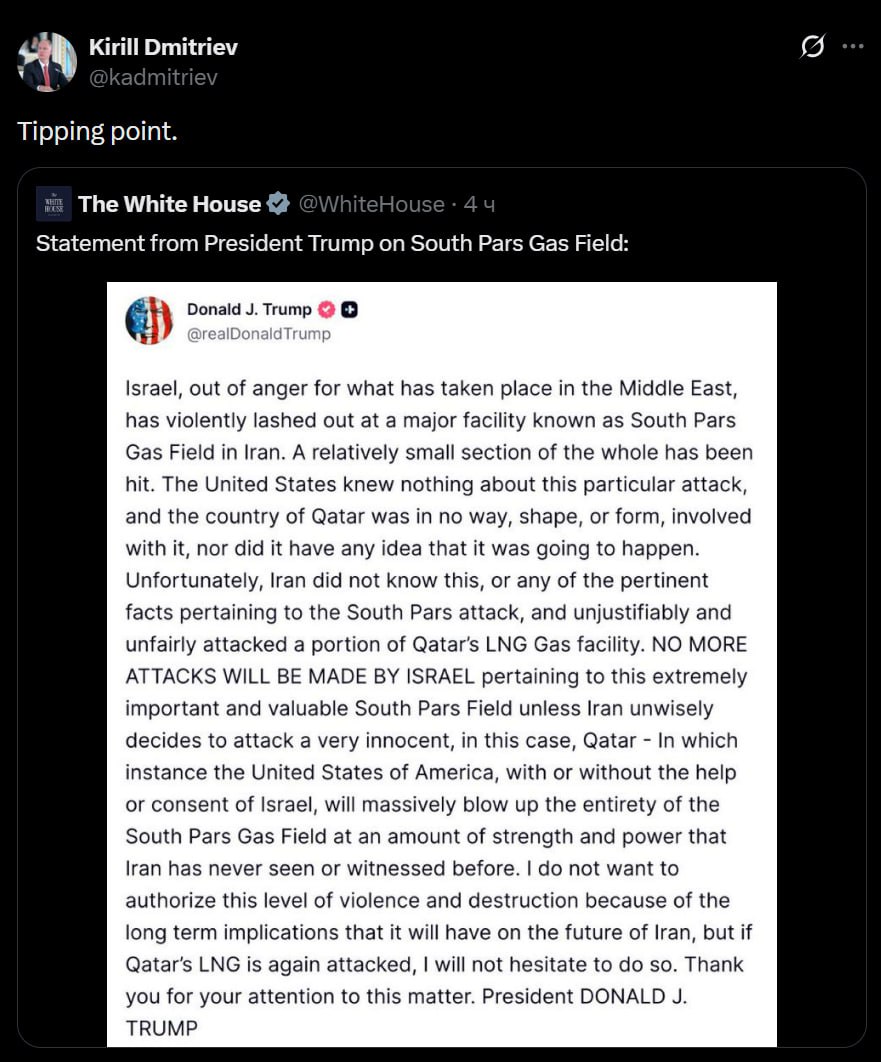This screenshot has height=1062, width=881.
Task: Click The White House avatar icon
Action: (x=53, y=204)
